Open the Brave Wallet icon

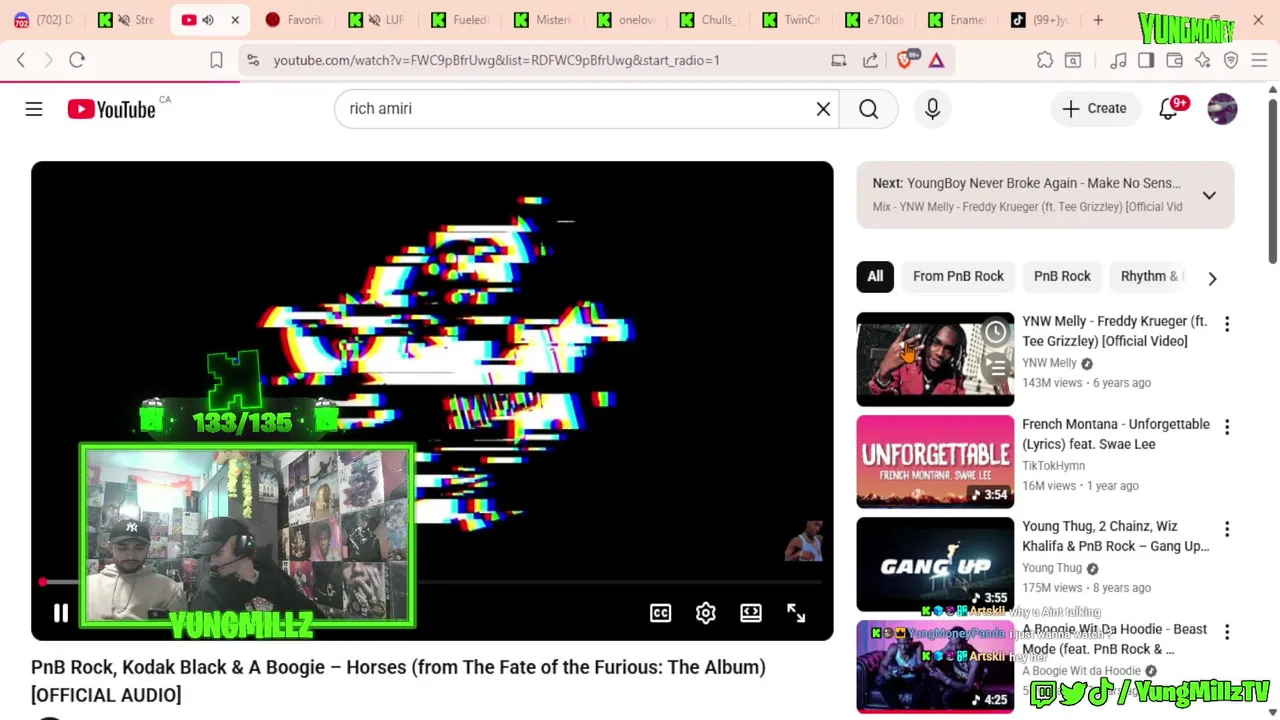(1174, 60)
